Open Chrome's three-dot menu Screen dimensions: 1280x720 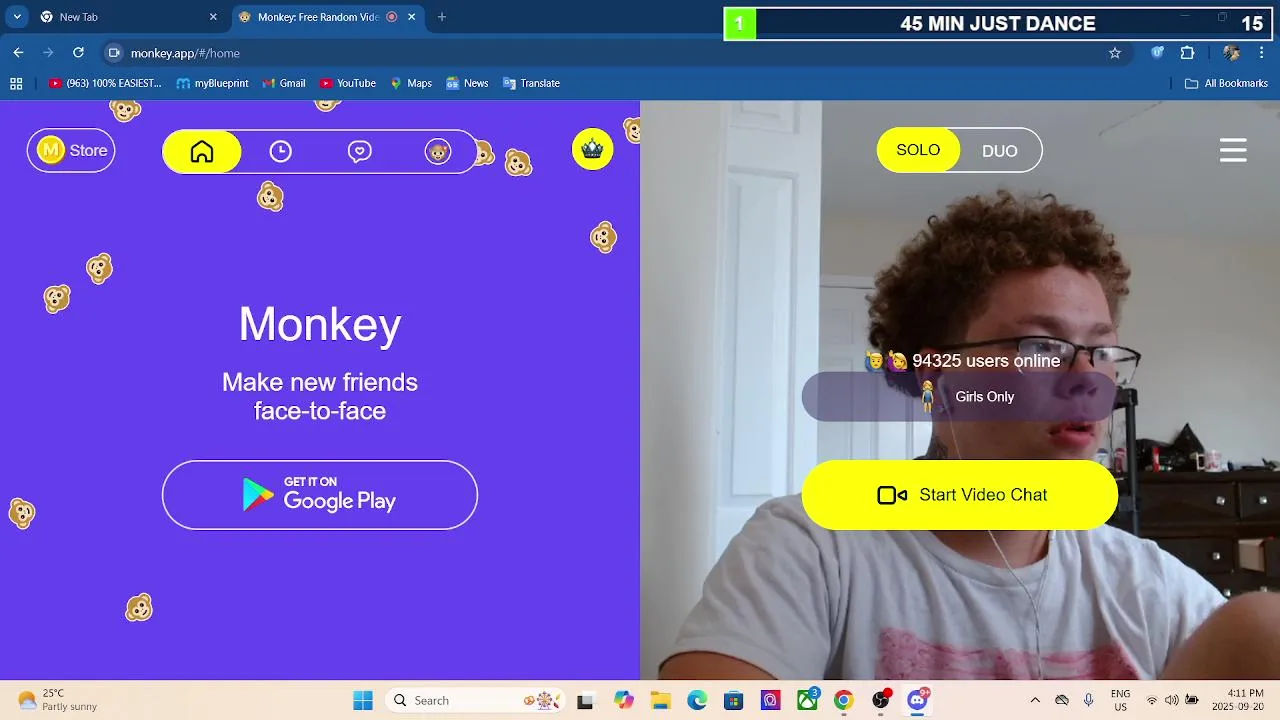click(x=1263, y=53)
